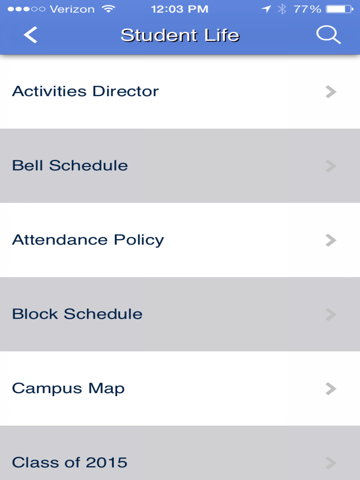Tap the location services arrow icon
This screenshot has width=360, height=480.
click(x=266, y=9)
